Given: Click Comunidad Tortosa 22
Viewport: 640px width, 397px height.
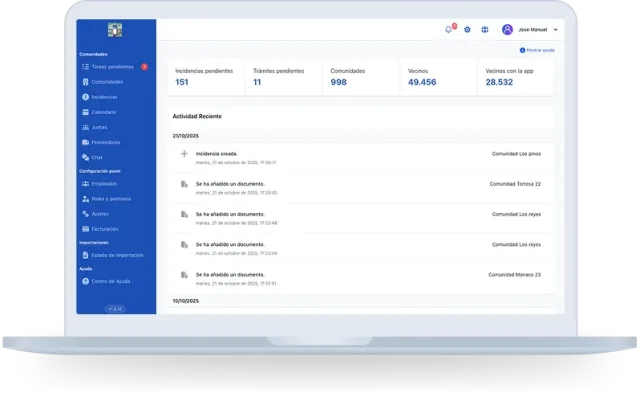Looking at the screenshot, I should 515,184.
